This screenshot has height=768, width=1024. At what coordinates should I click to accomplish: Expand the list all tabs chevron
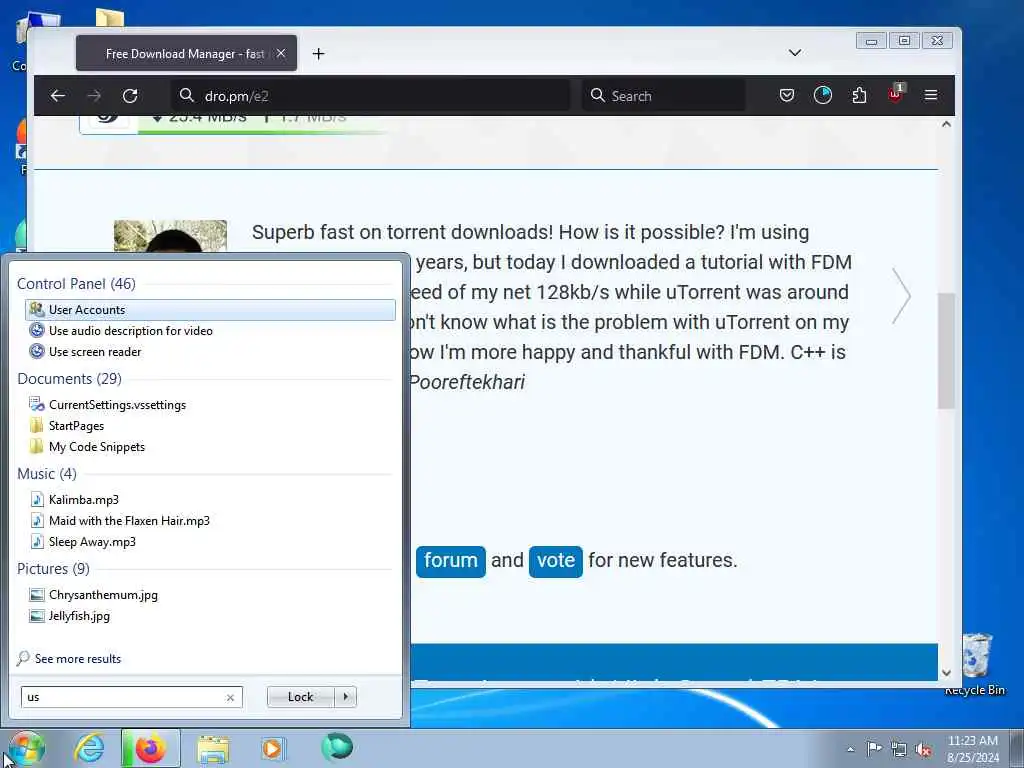point(795,53)
